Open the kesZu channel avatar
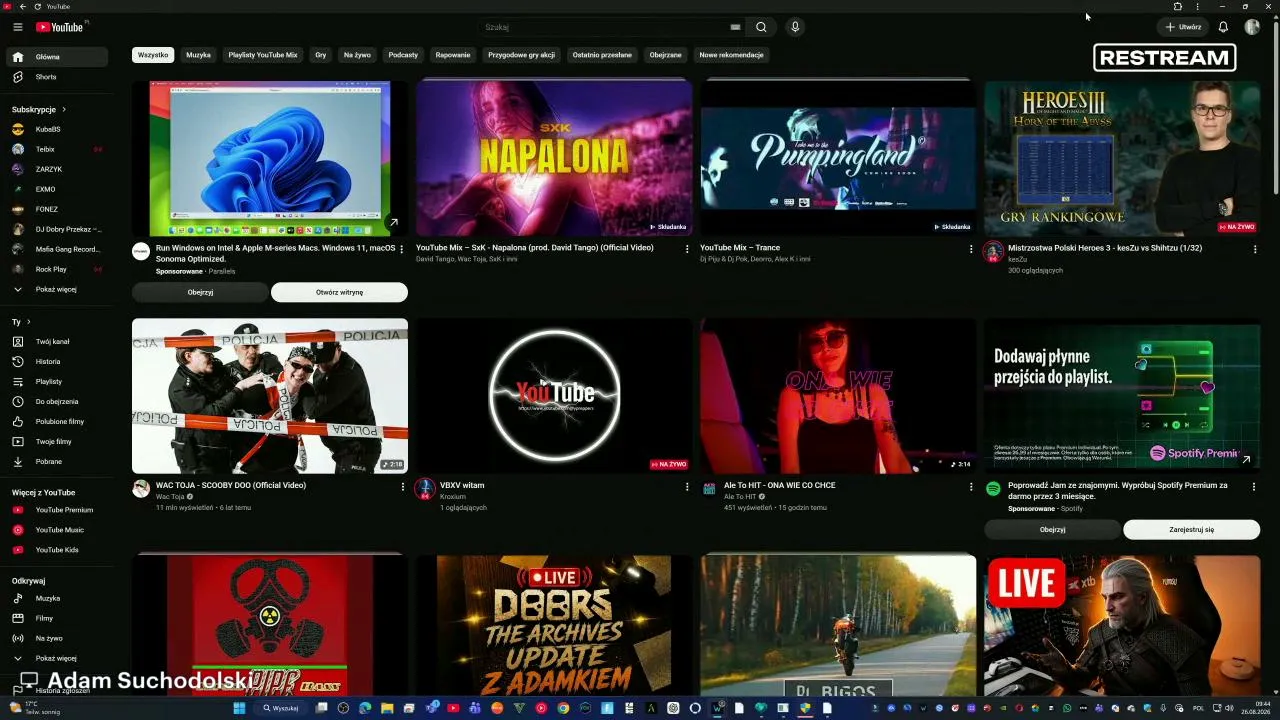Viewport: 1280px width, 720px height. pyautogui.click(x=993, y=252)
